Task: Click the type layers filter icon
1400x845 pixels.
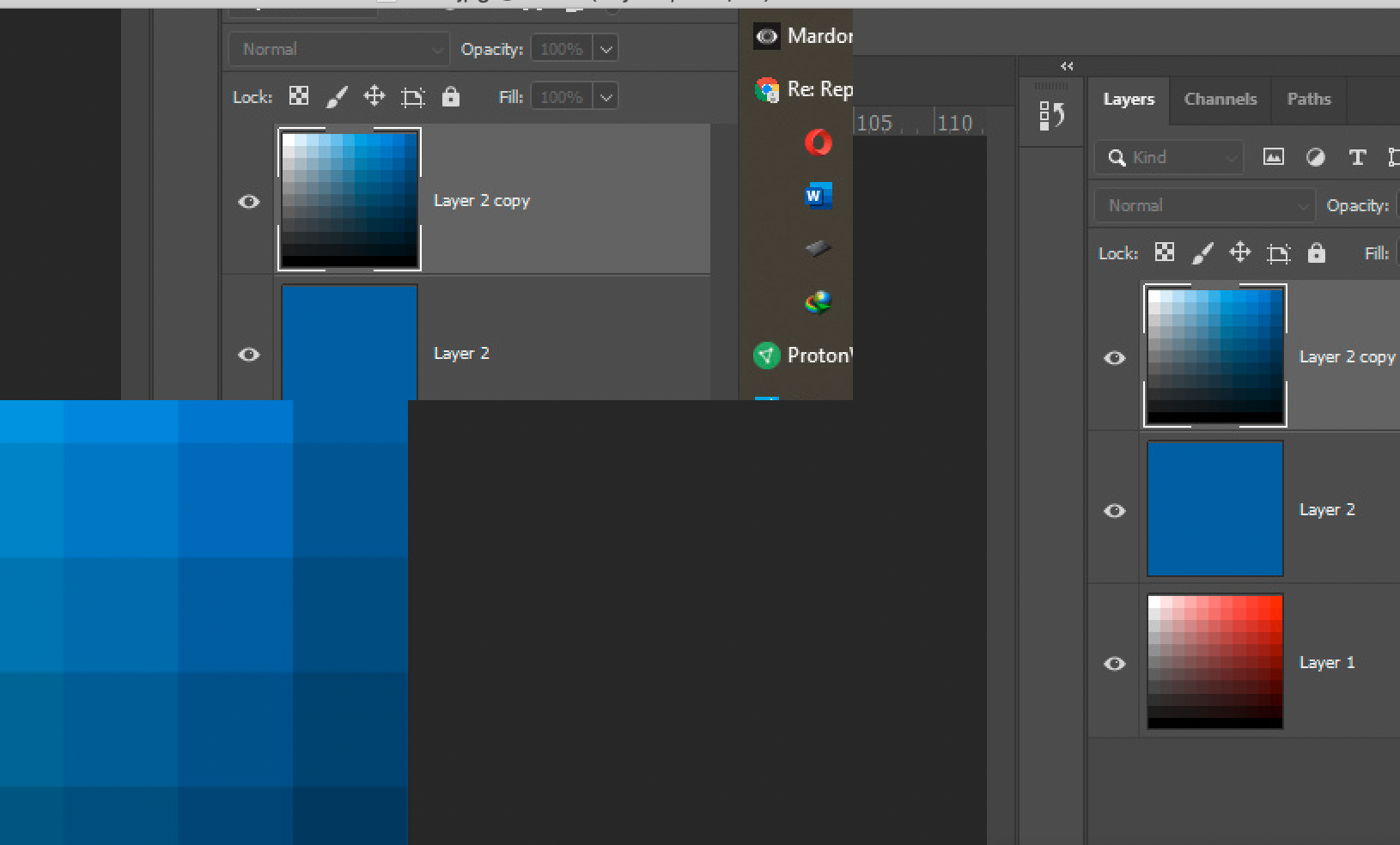Action: [x=1357, y=157]
